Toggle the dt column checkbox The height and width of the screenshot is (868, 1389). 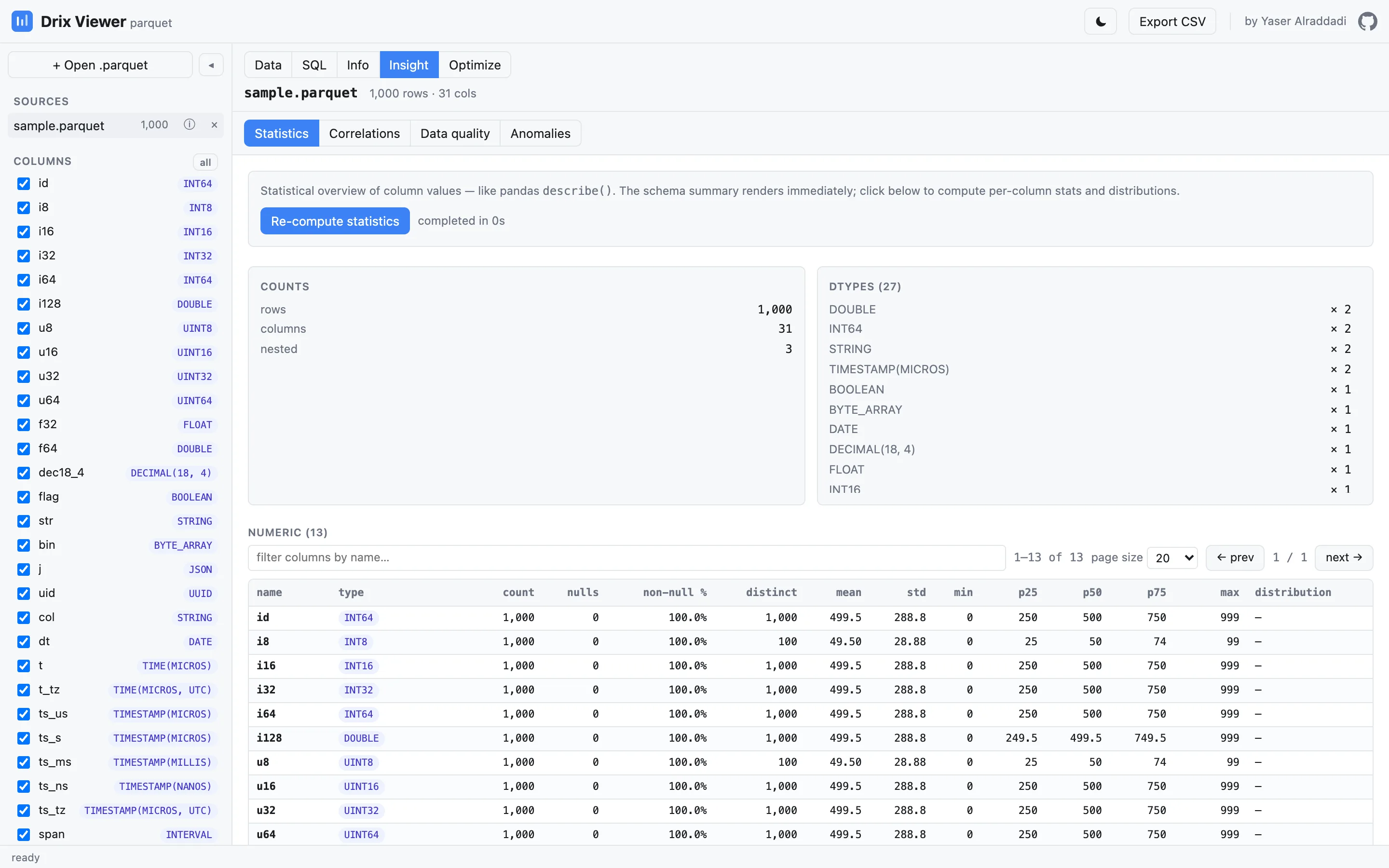click(x=24, y=642)
